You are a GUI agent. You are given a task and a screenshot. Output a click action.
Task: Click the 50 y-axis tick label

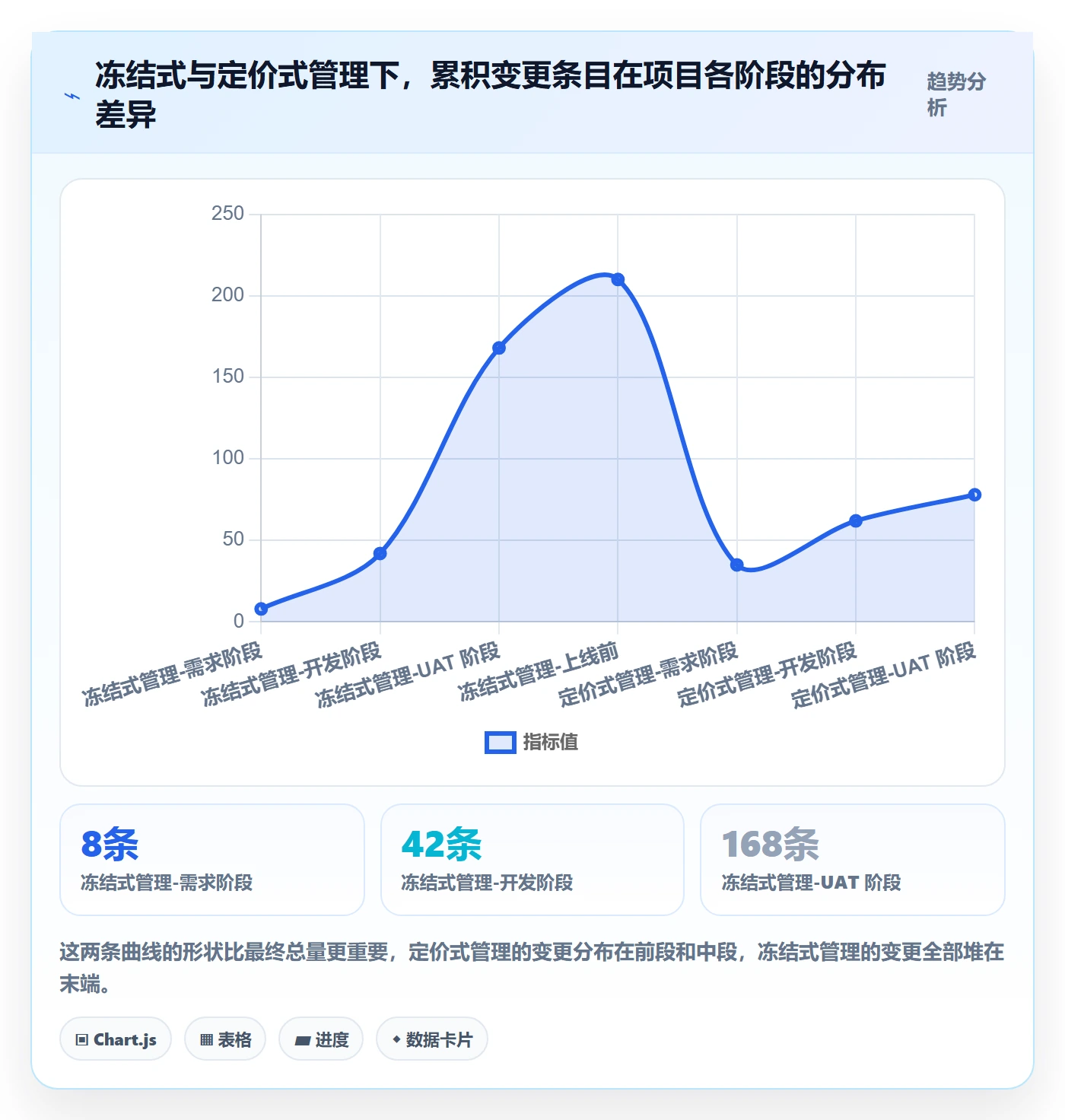pyautogui.click(x=234, y=539)
